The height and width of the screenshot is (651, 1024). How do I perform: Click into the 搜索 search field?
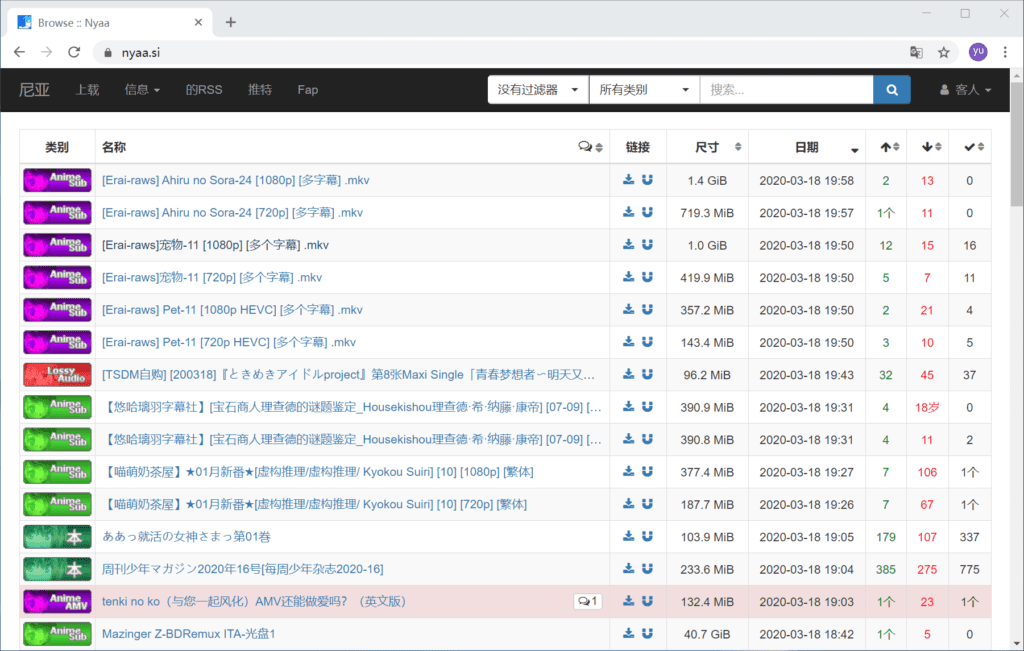click(x=785, y=90)
